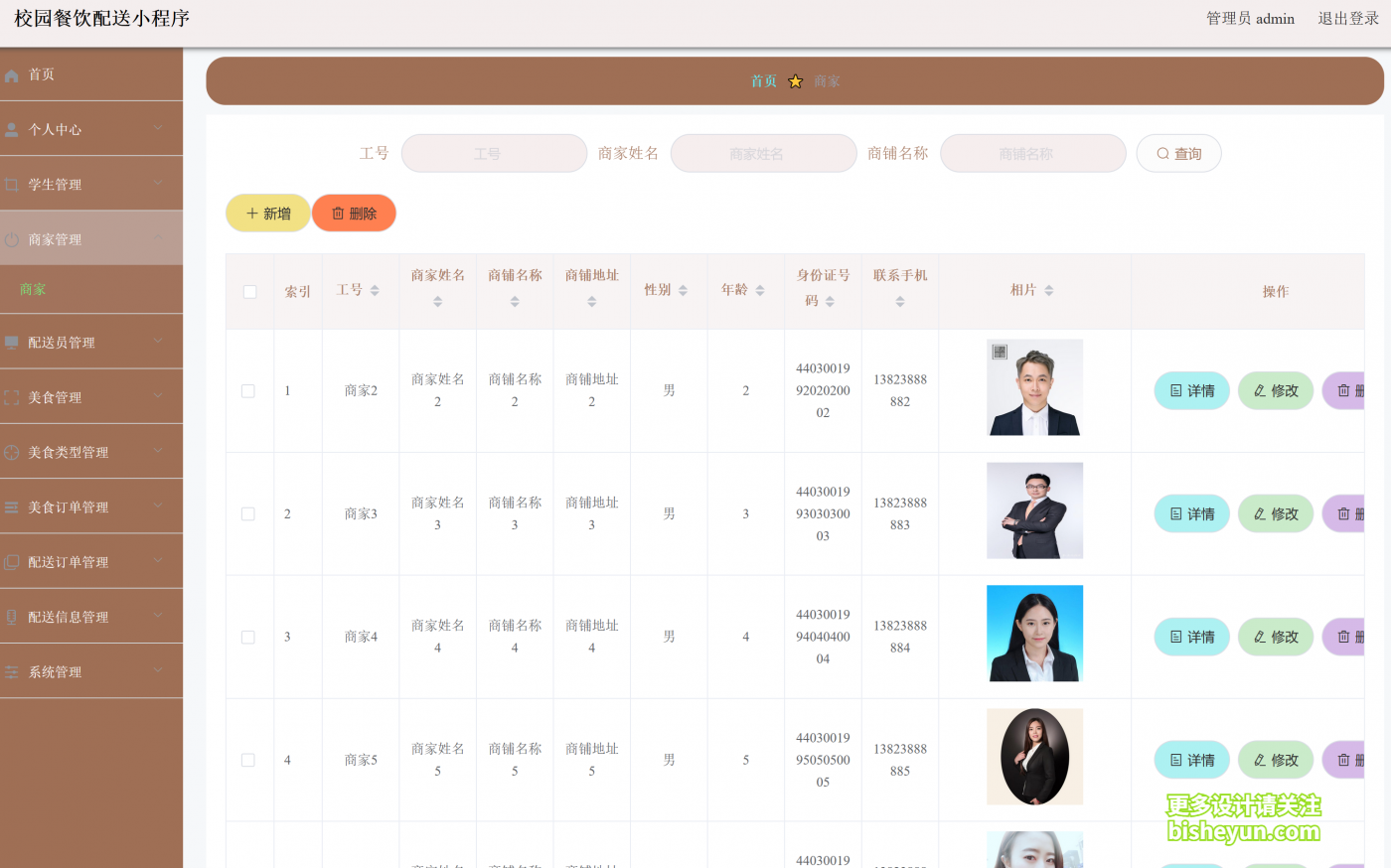Sort by 商家姓名 column arrows
The height and width of the screenshot is (868, 1391).
(x=437, y=301)
